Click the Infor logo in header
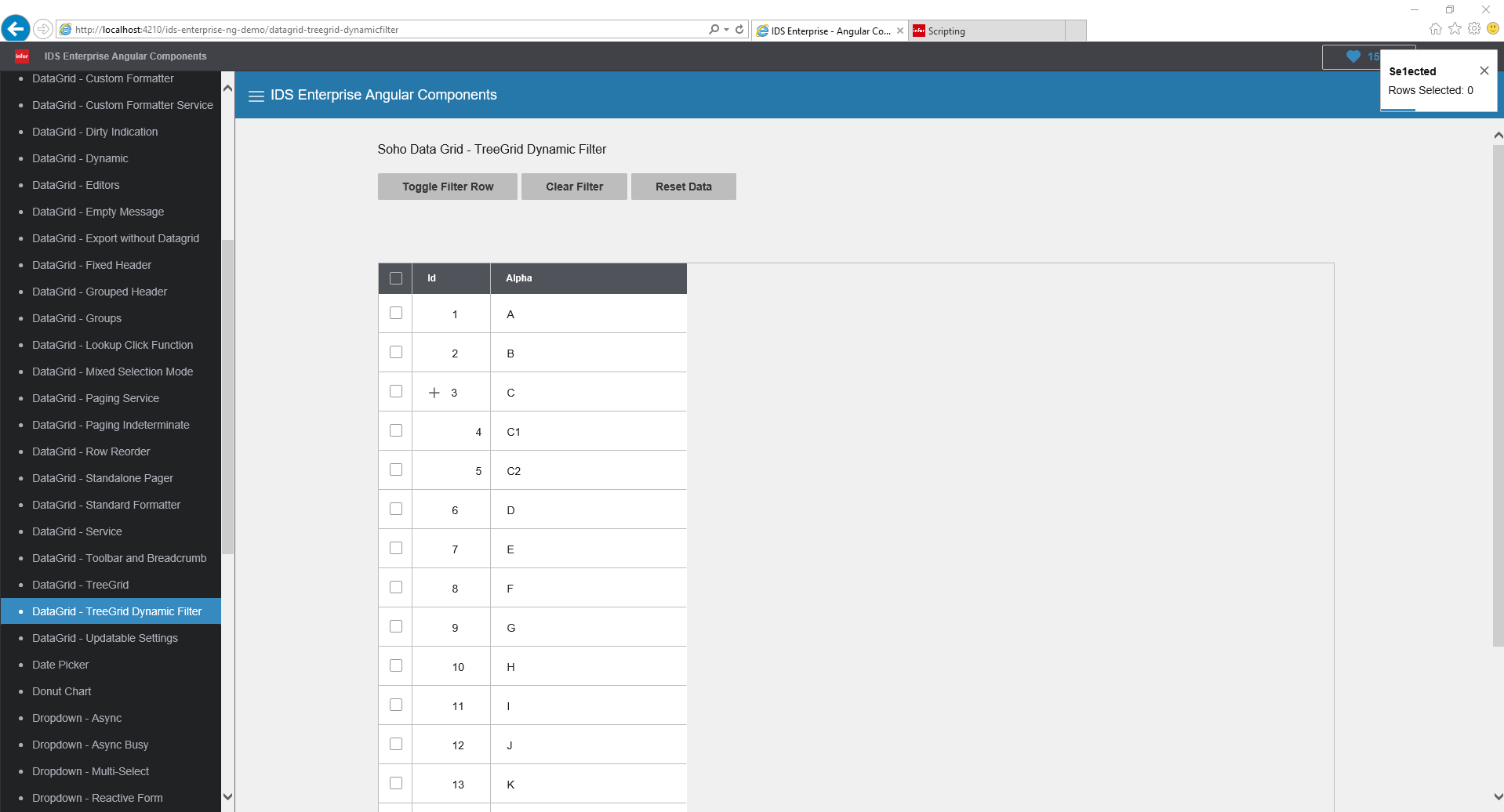 pyautogui.click(x=22, y=56)
